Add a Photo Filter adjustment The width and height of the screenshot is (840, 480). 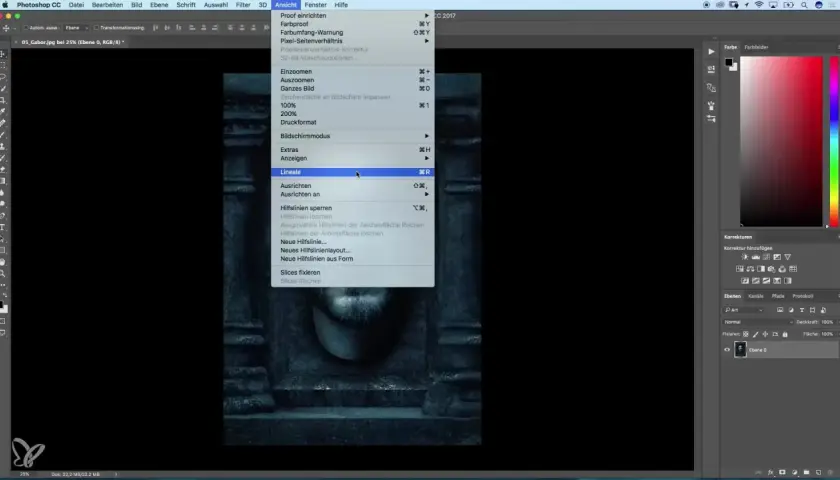(771, 269)
